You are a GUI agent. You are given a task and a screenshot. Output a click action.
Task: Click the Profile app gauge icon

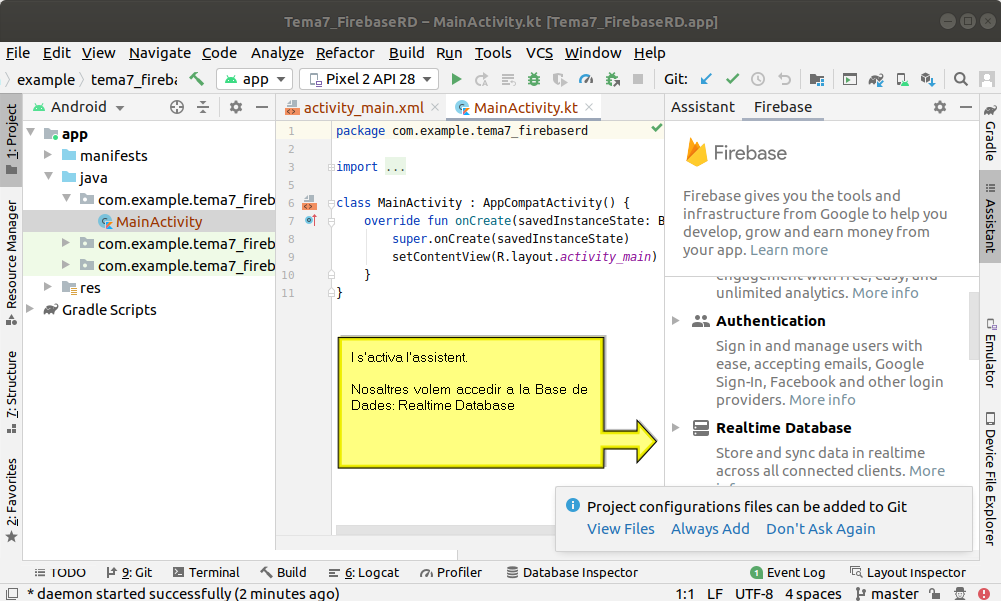pos(585,79)
